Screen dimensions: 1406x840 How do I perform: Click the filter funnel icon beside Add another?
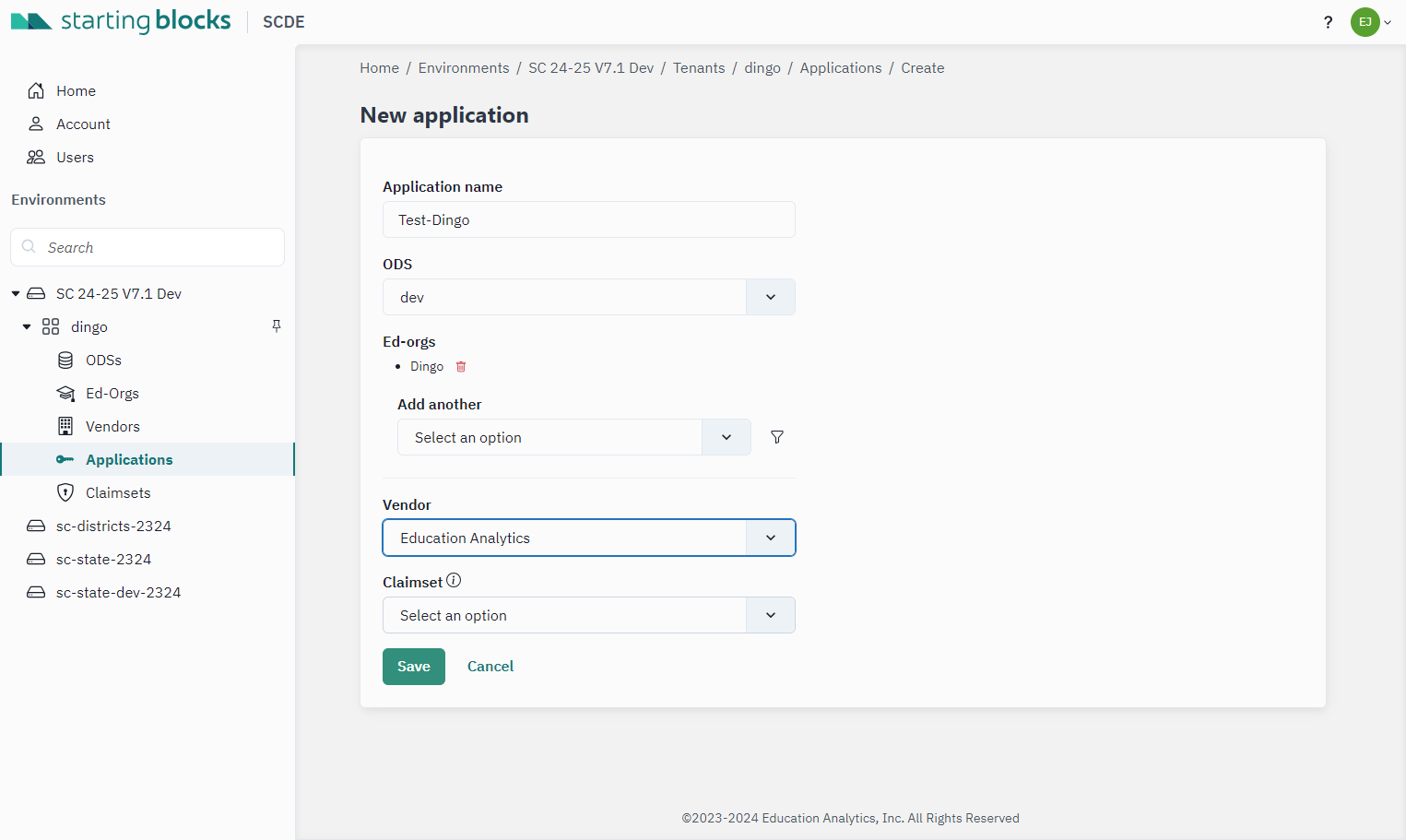(777, 437)
